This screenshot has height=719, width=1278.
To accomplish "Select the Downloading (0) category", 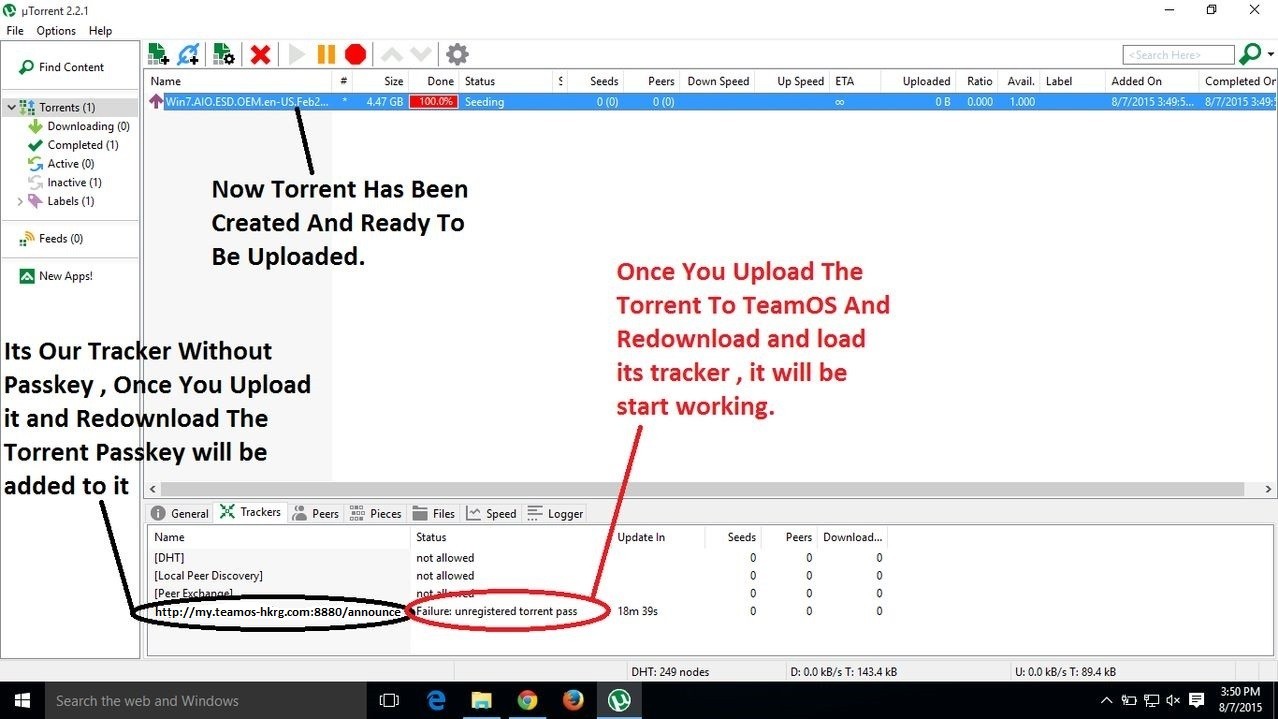I will coord(79,126).
